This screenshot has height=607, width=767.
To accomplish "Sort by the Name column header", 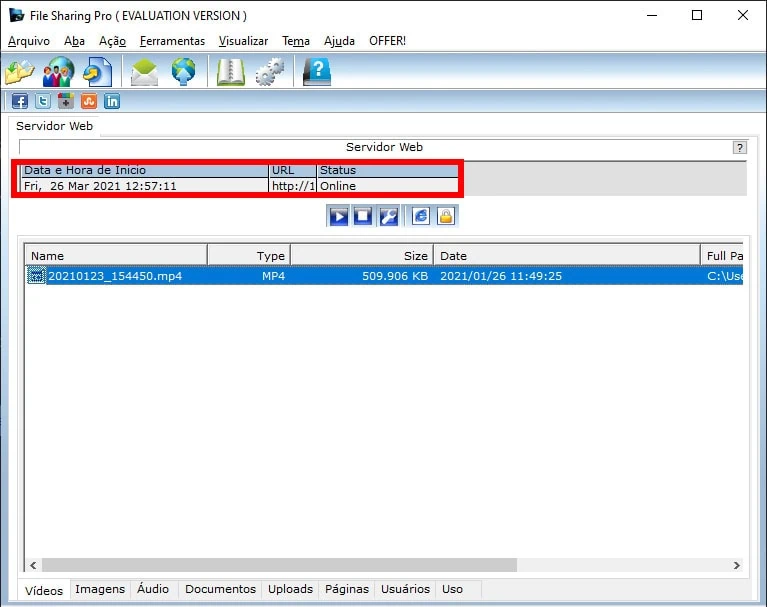I will point(116,255).
